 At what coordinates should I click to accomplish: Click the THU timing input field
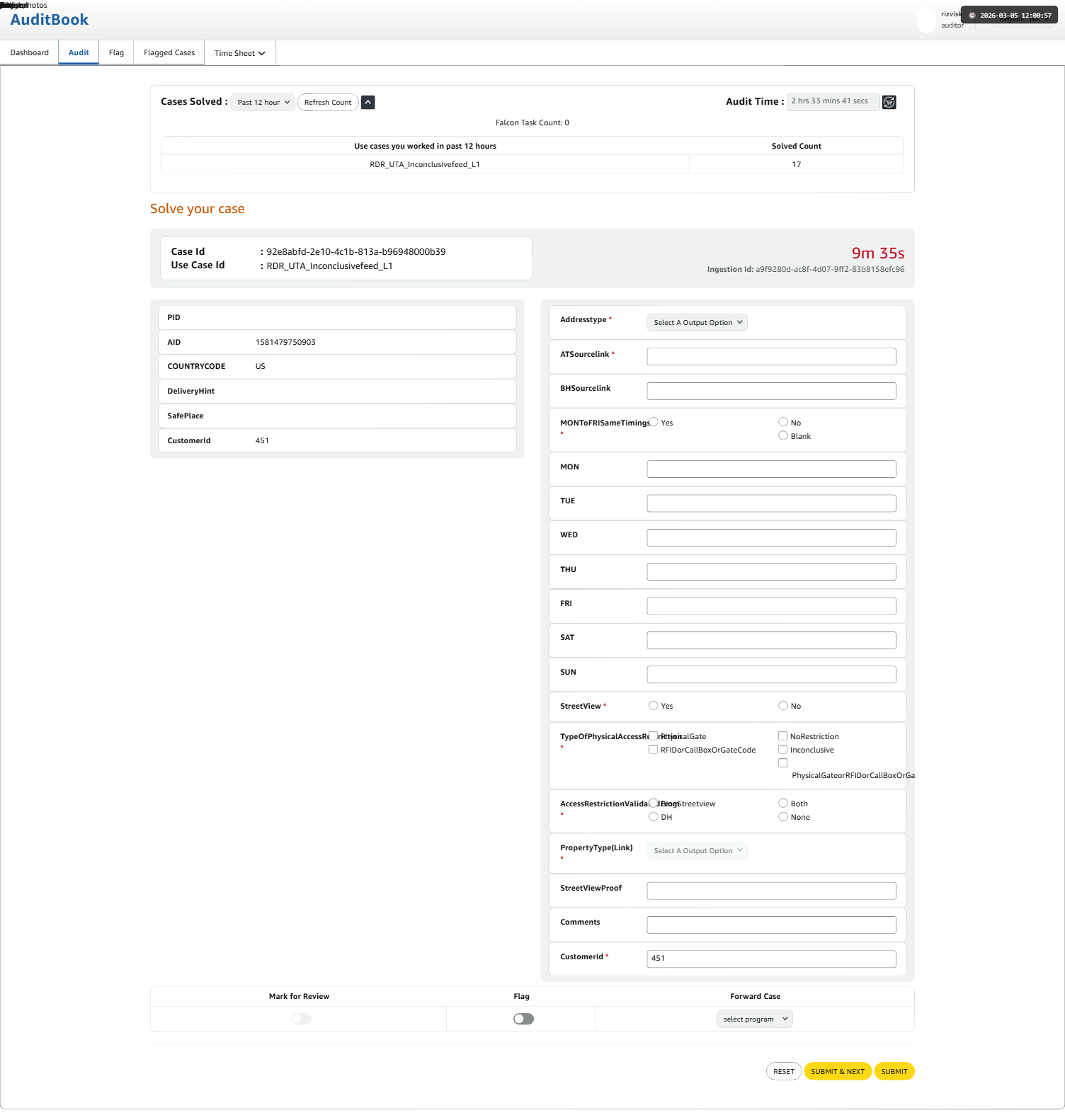click(x=771, y=572)
